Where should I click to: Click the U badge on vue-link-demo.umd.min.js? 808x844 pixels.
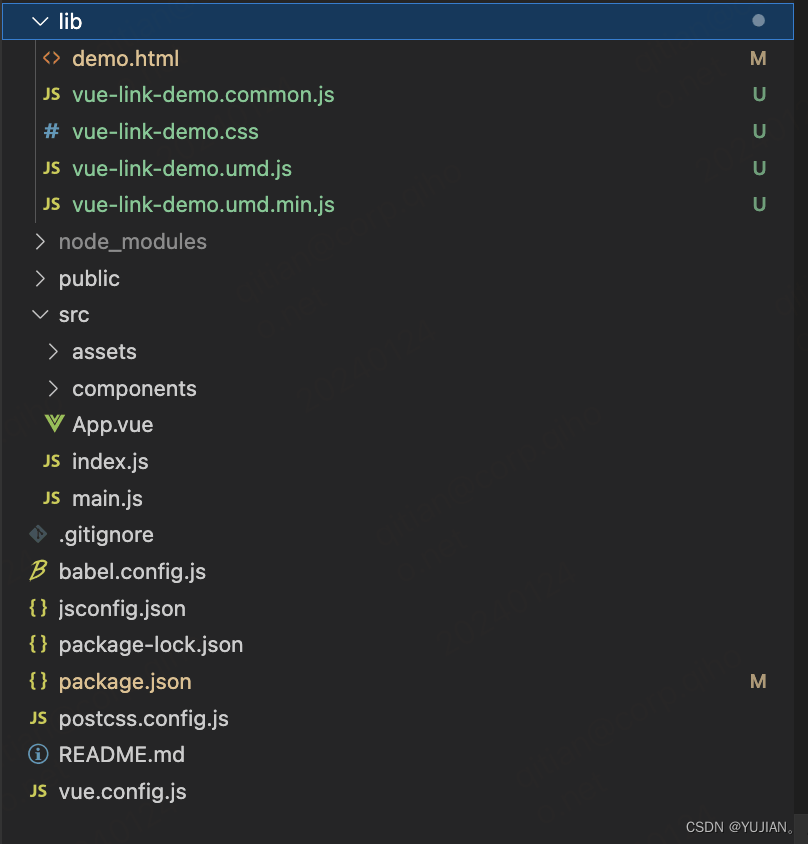(759, 205)
